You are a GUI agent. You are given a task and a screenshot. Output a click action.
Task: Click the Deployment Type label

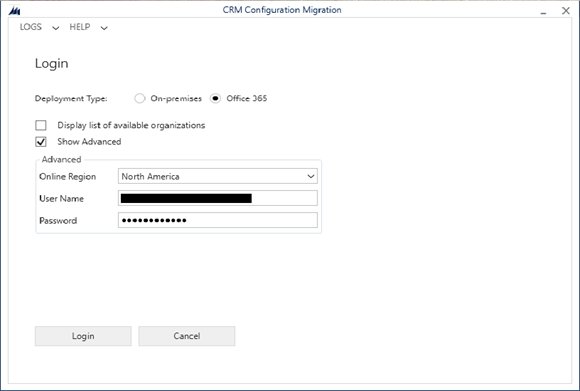click(71, 98)
